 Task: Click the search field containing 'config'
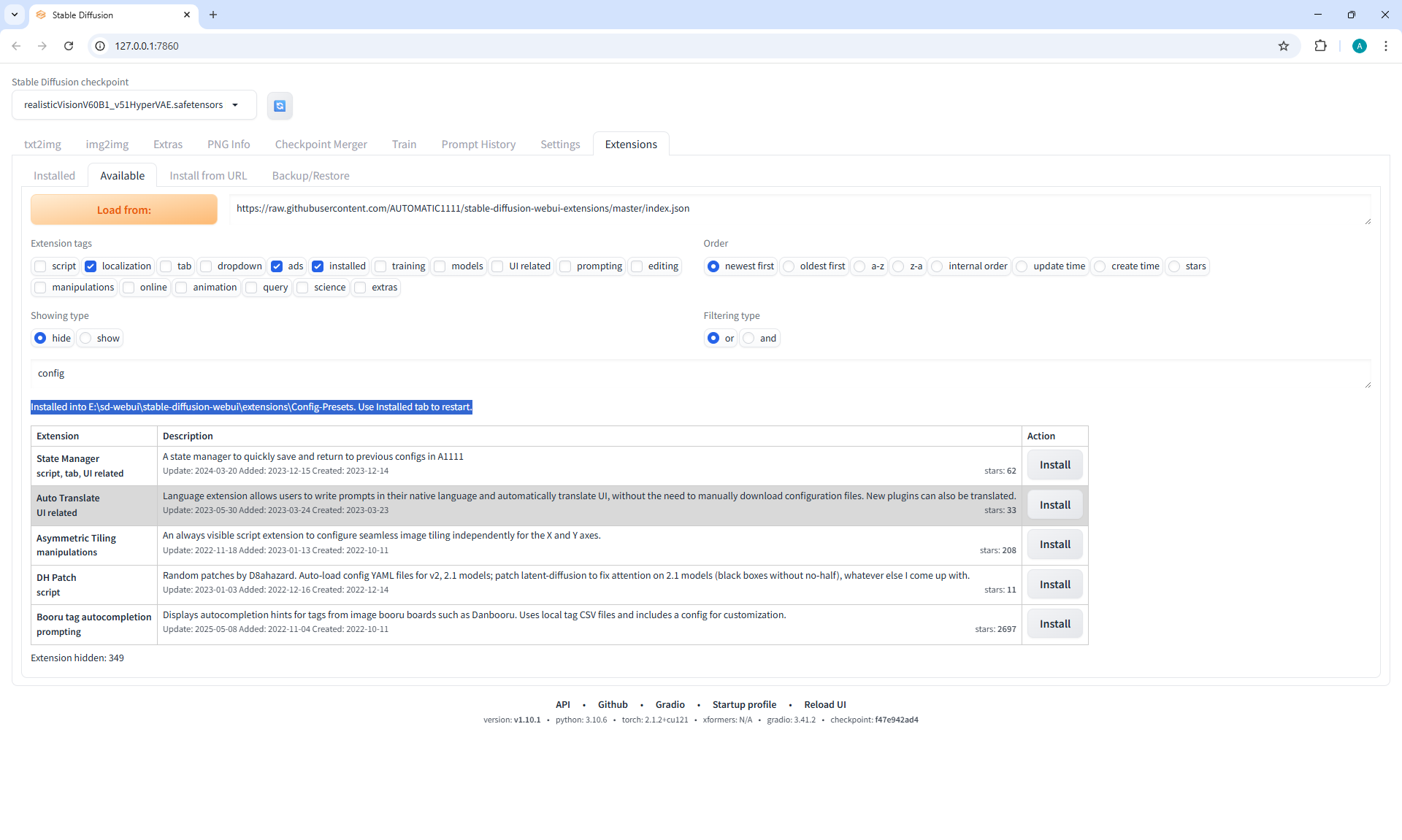700,374
